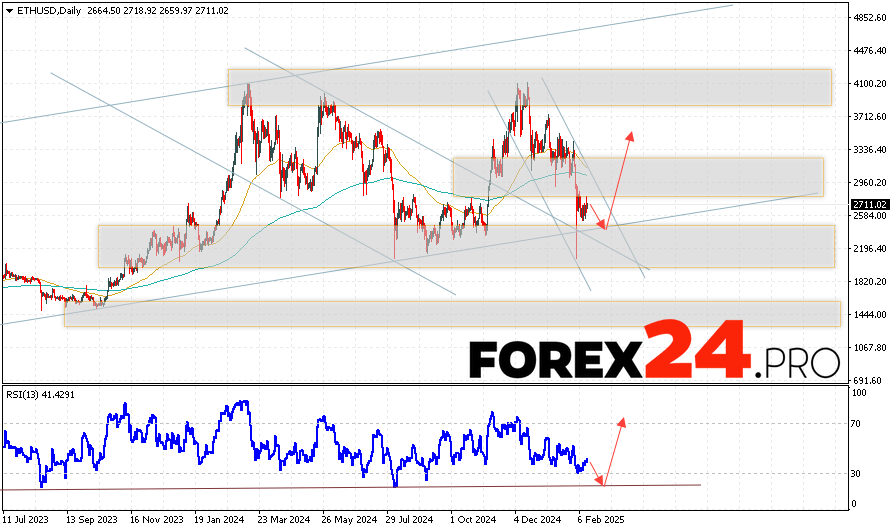This screenshot has height=531, width=894.
Task: Click the RSI 70 level axis label
Action: (x=857, y=424)
